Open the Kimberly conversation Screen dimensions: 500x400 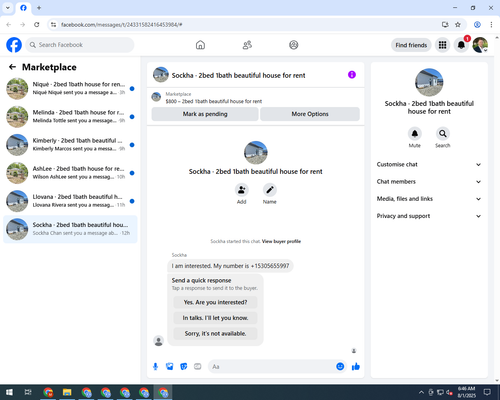[x=70, y=145]
